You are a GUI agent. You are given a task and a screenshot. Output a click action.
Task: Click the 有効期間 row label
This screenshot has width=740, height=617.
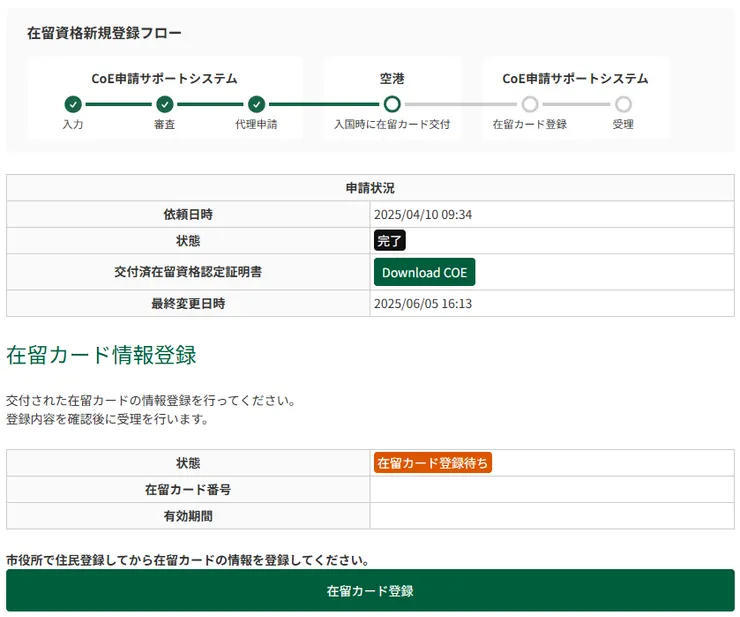[188, 516]
